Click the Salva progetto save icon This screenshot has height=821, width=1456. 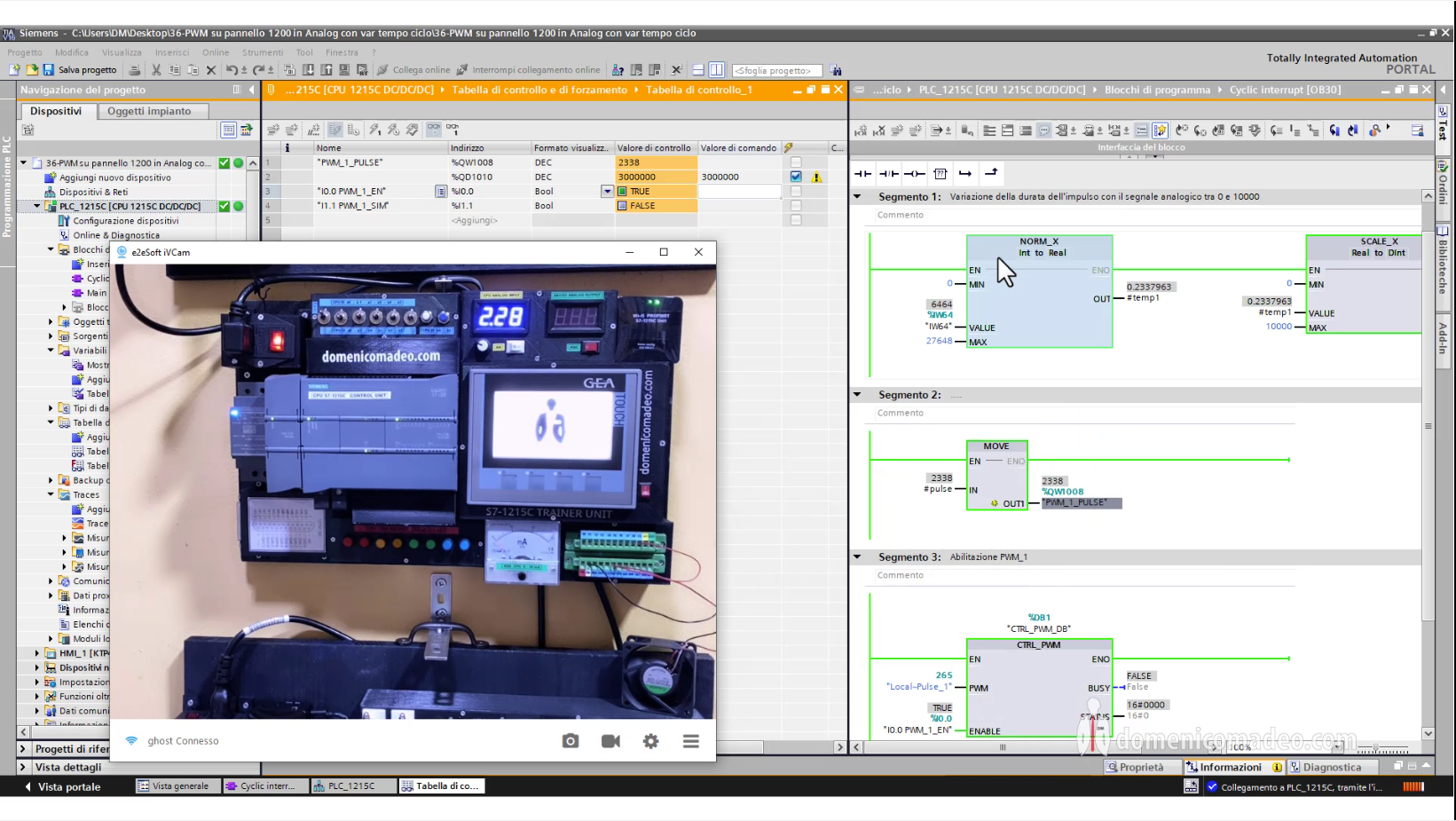[49, 70]
